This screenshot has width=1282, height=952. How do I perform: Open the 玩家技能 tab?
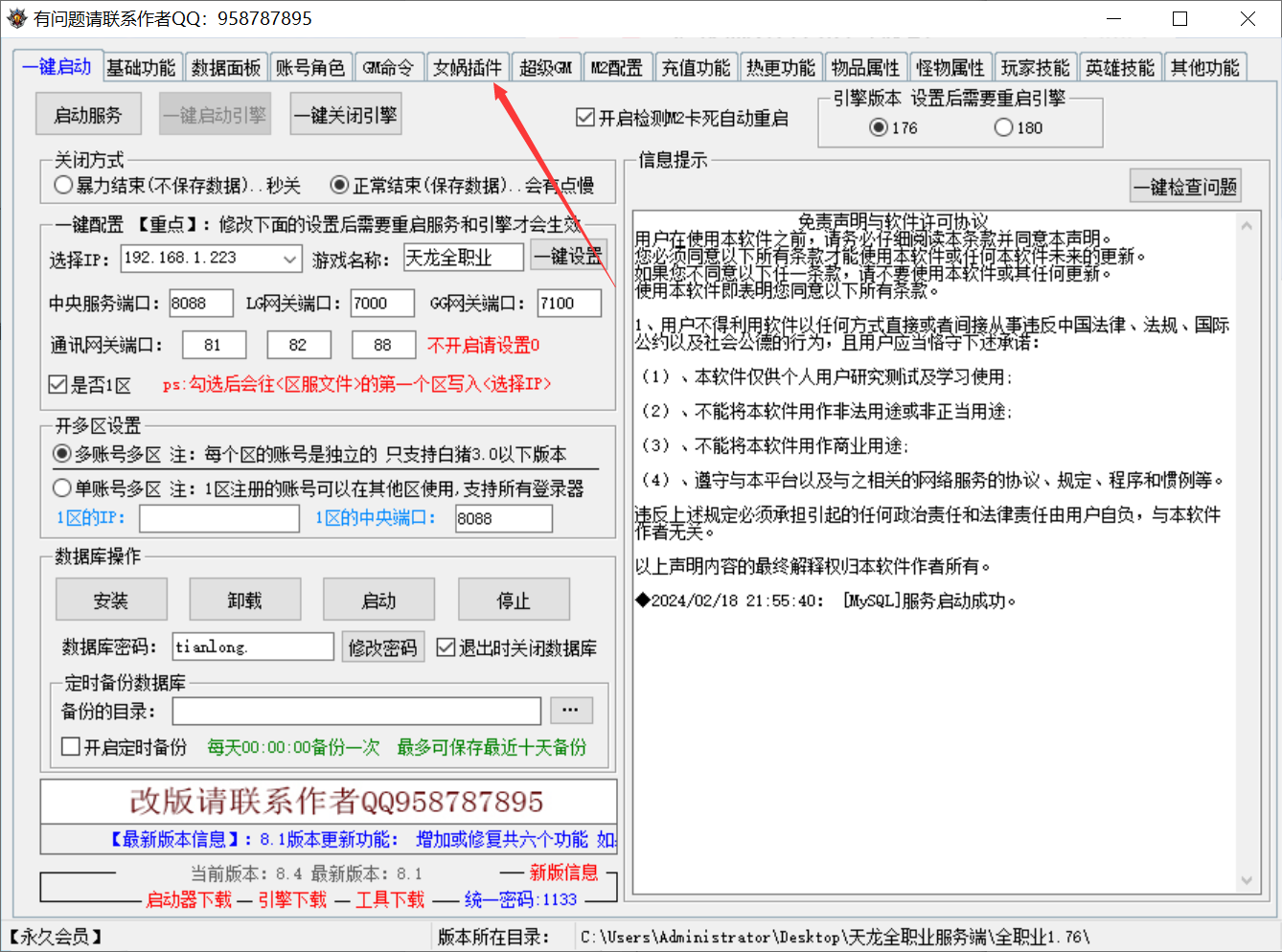tap(1036, 68)
